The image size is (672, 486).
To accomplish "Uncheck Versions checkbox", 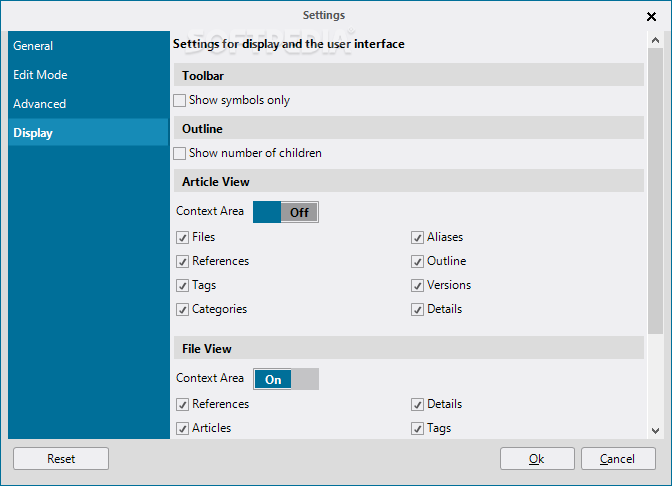I will click(417, 285).
